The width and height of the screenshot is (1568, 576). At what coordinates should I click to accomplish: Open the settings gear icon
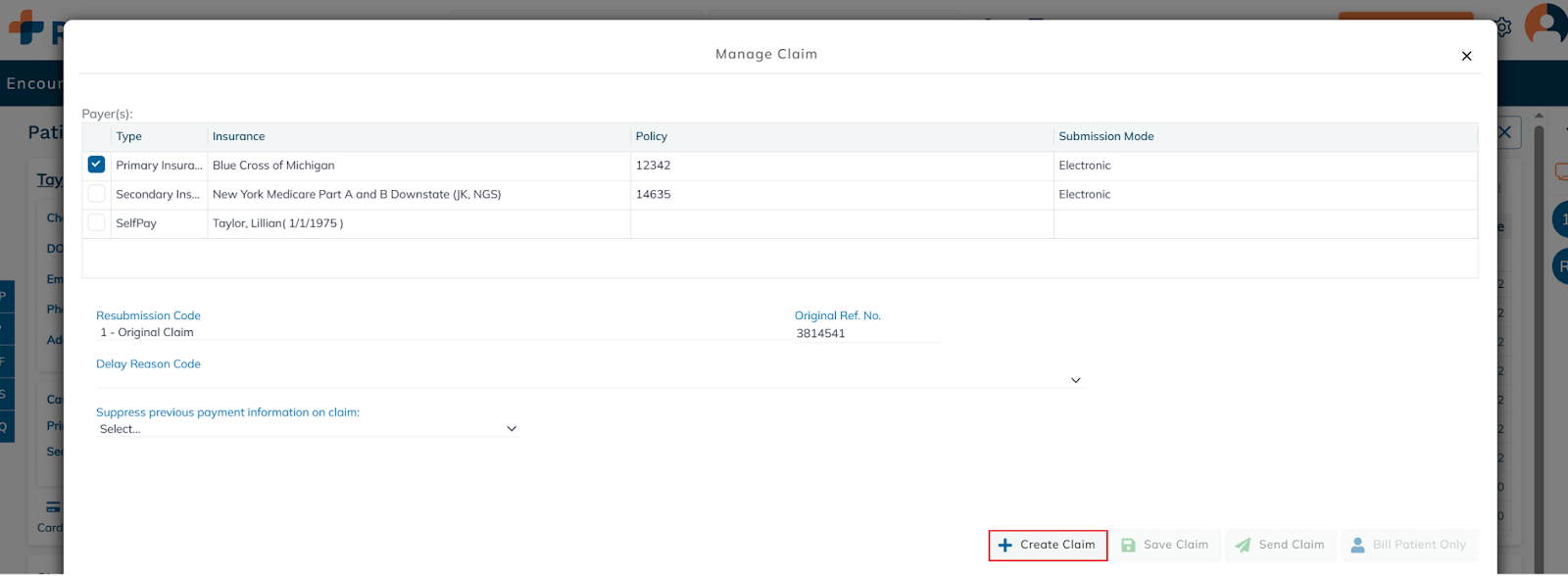coord(1503,27)
